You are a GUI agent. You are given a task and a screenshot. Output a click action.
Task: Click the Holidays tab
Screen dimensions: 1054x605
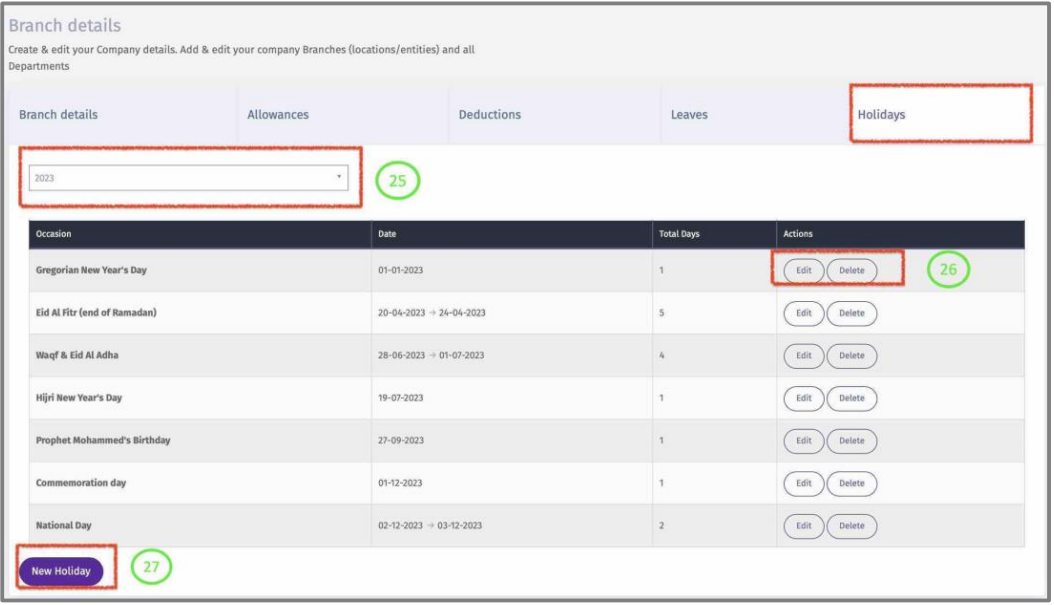coord(881,115)
